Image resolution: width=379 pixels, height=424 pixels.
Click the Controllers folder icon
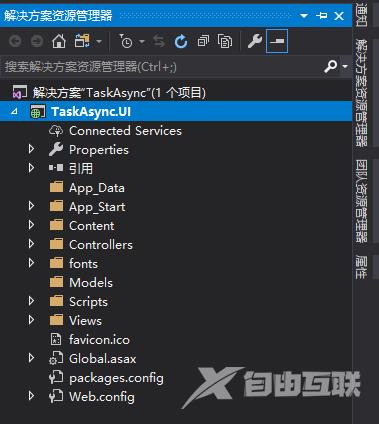(56, 244)
